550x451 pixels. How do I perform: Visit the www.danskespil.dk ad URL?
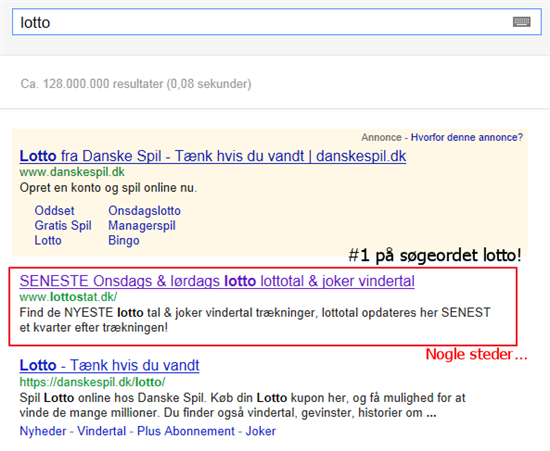tap(72, 172)
